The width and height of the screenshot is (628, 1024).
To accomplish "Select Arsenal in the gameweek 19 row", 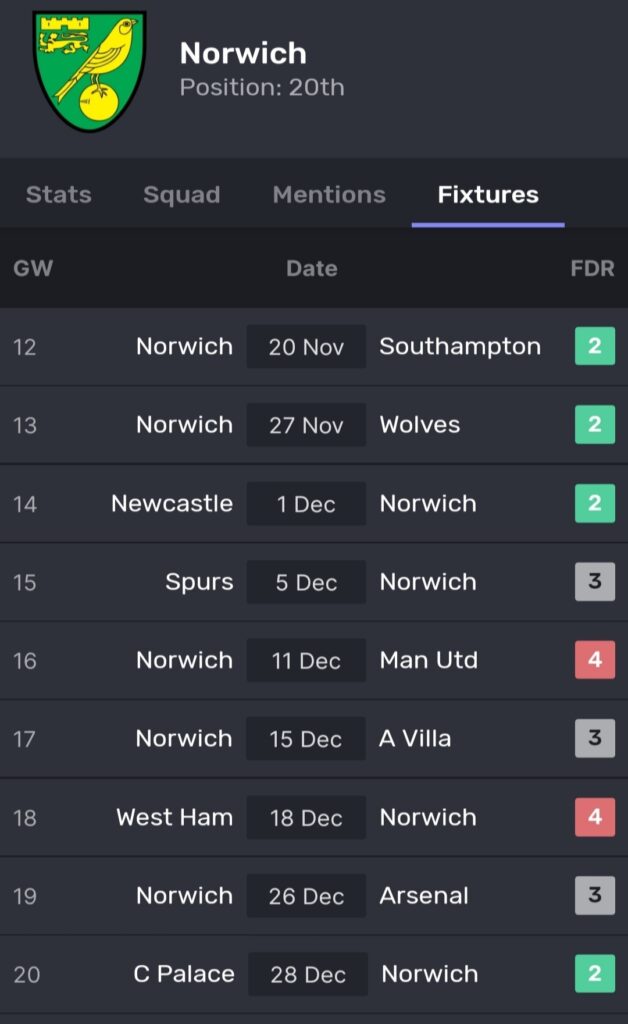I will 424,896.
